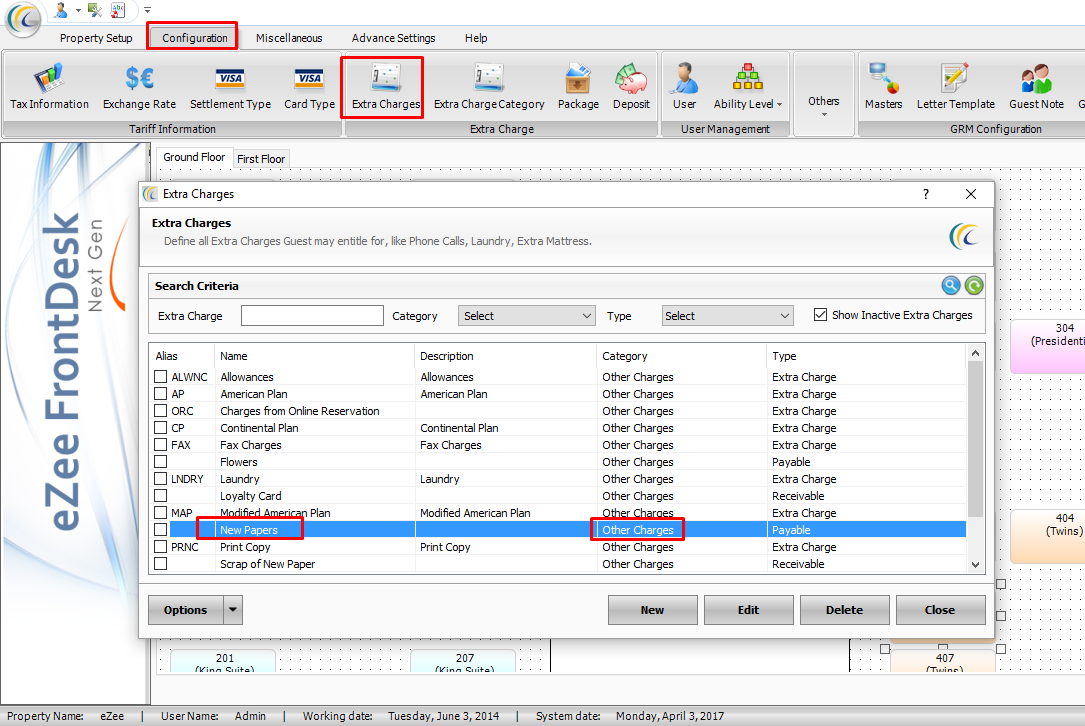This screenshot has height=726, width=1085.
Task: Click the list scrollbar down arrow
Action: (x=975, y=564)
